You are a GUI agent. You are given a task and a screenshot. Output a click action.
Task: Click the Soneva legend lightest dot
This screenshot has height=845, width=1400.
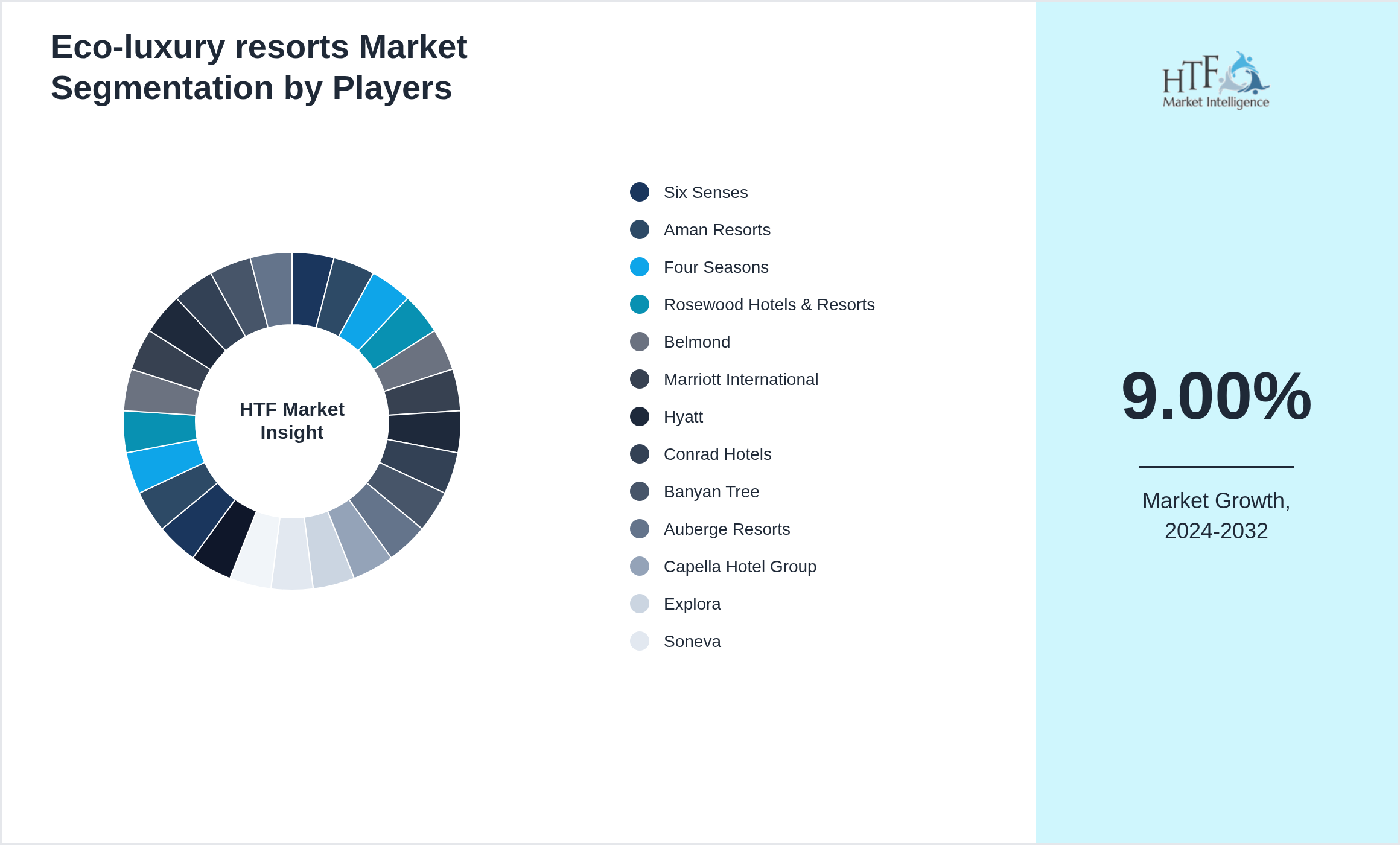(x=640, y=641)
